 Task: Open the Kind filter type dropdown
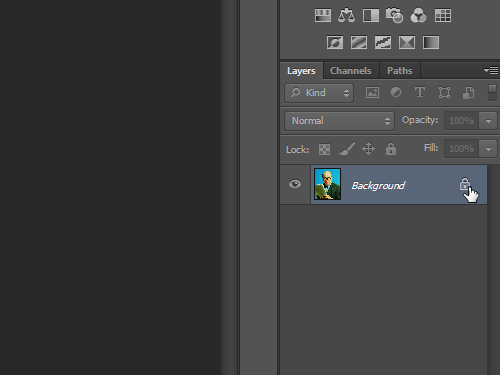319,93
